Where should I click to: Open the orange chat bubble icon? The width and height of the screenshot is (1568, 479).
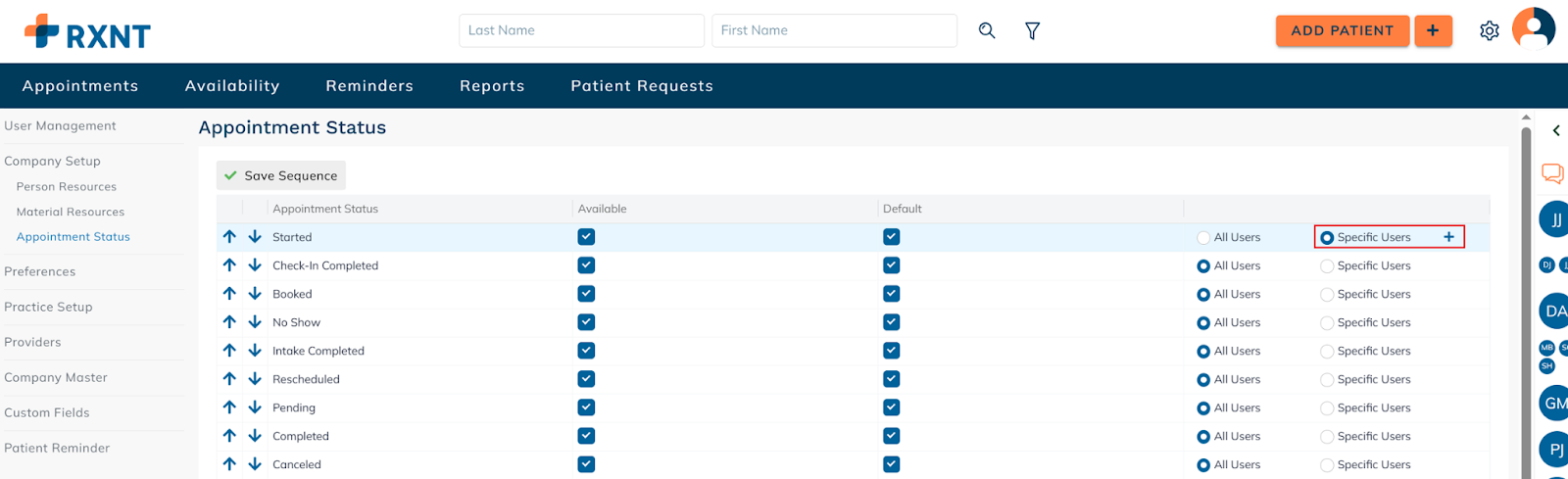pyautogui.click(x=1552, y=173)
